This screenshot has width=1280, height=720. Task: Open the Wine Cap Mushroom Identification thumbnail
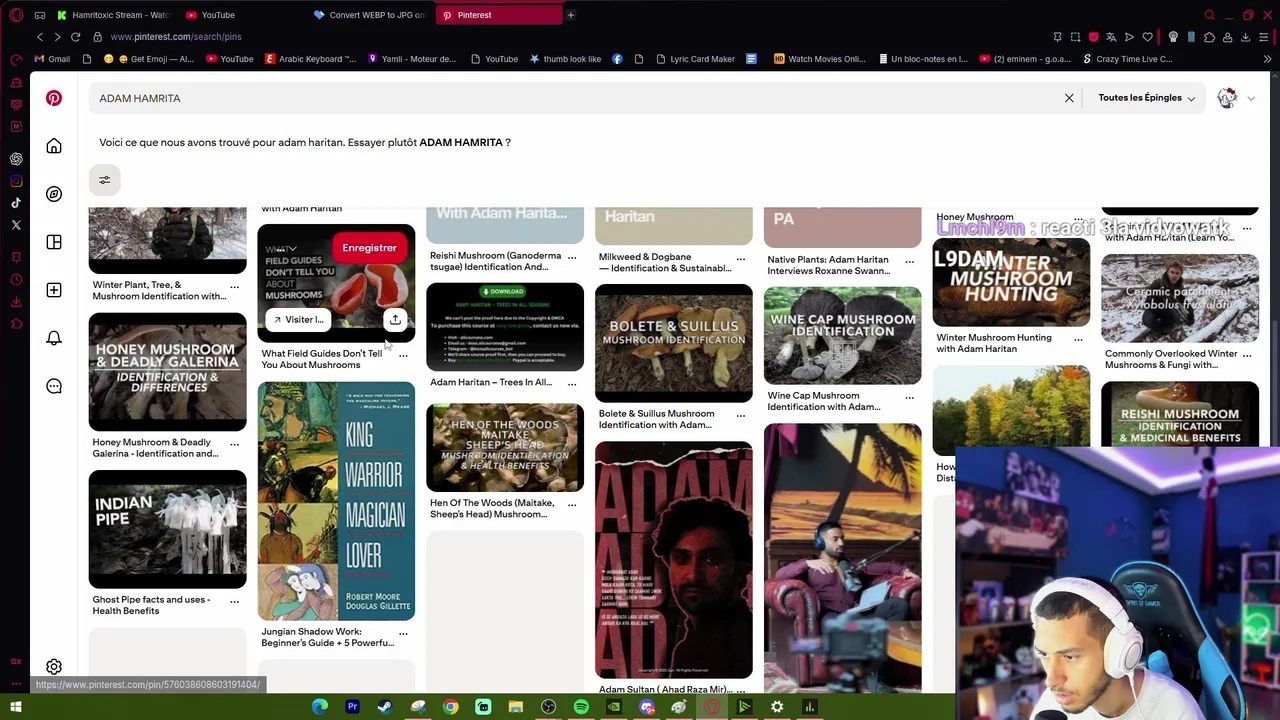842,335
